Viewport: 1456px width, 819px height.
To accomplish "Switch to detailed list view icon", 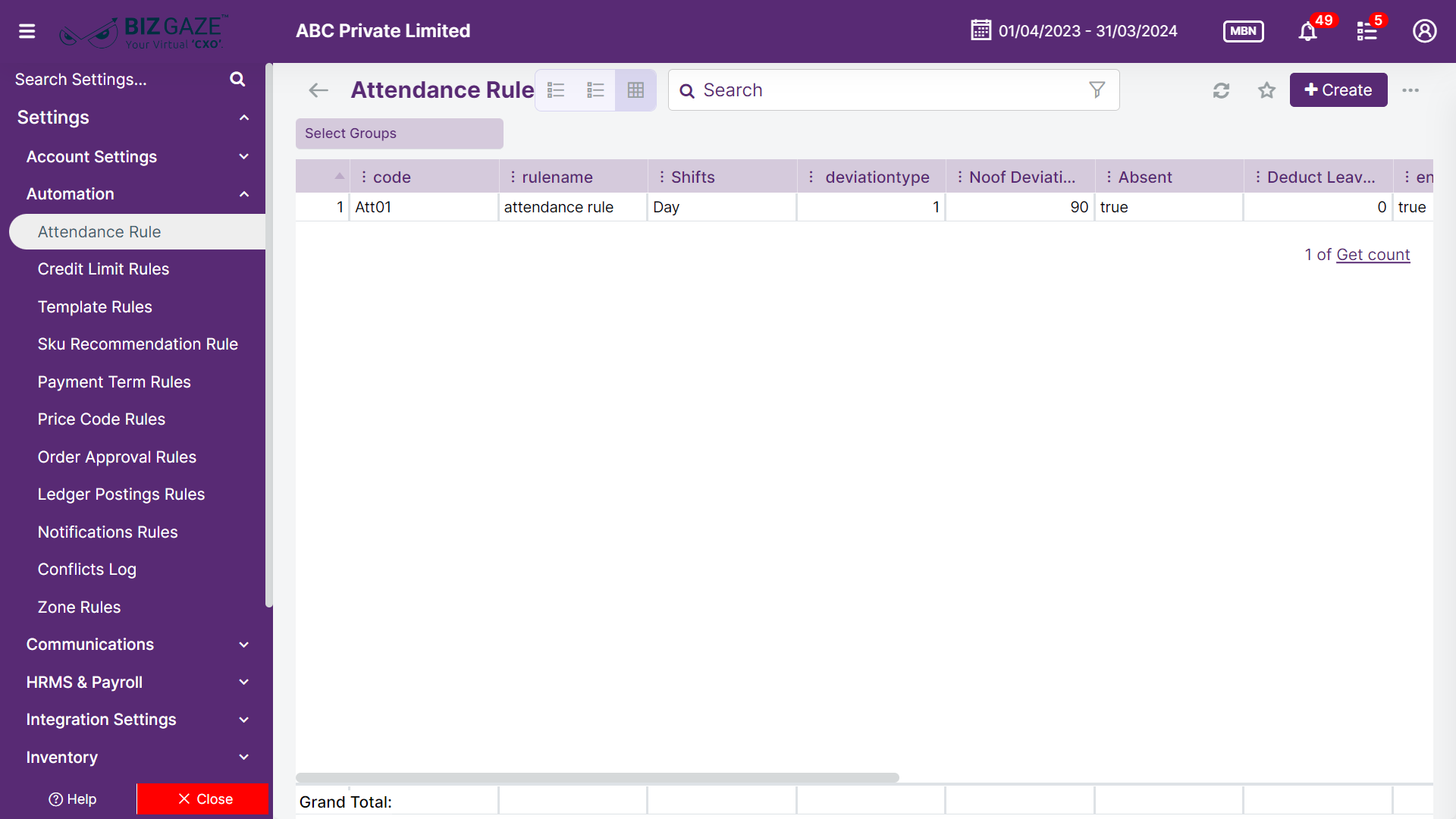I will (556, 90).
